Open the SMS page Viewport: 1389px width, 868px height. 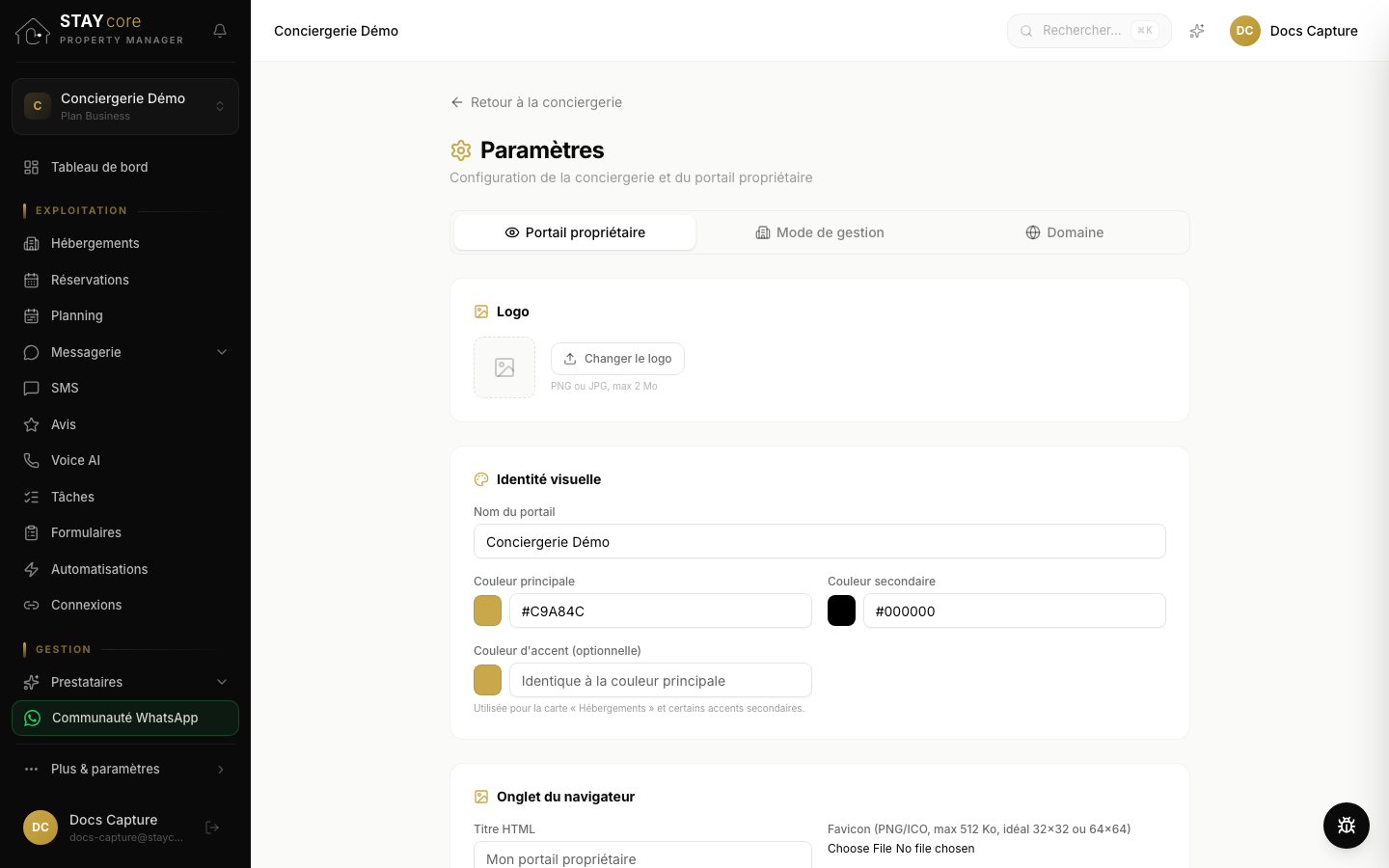(125, 388)
